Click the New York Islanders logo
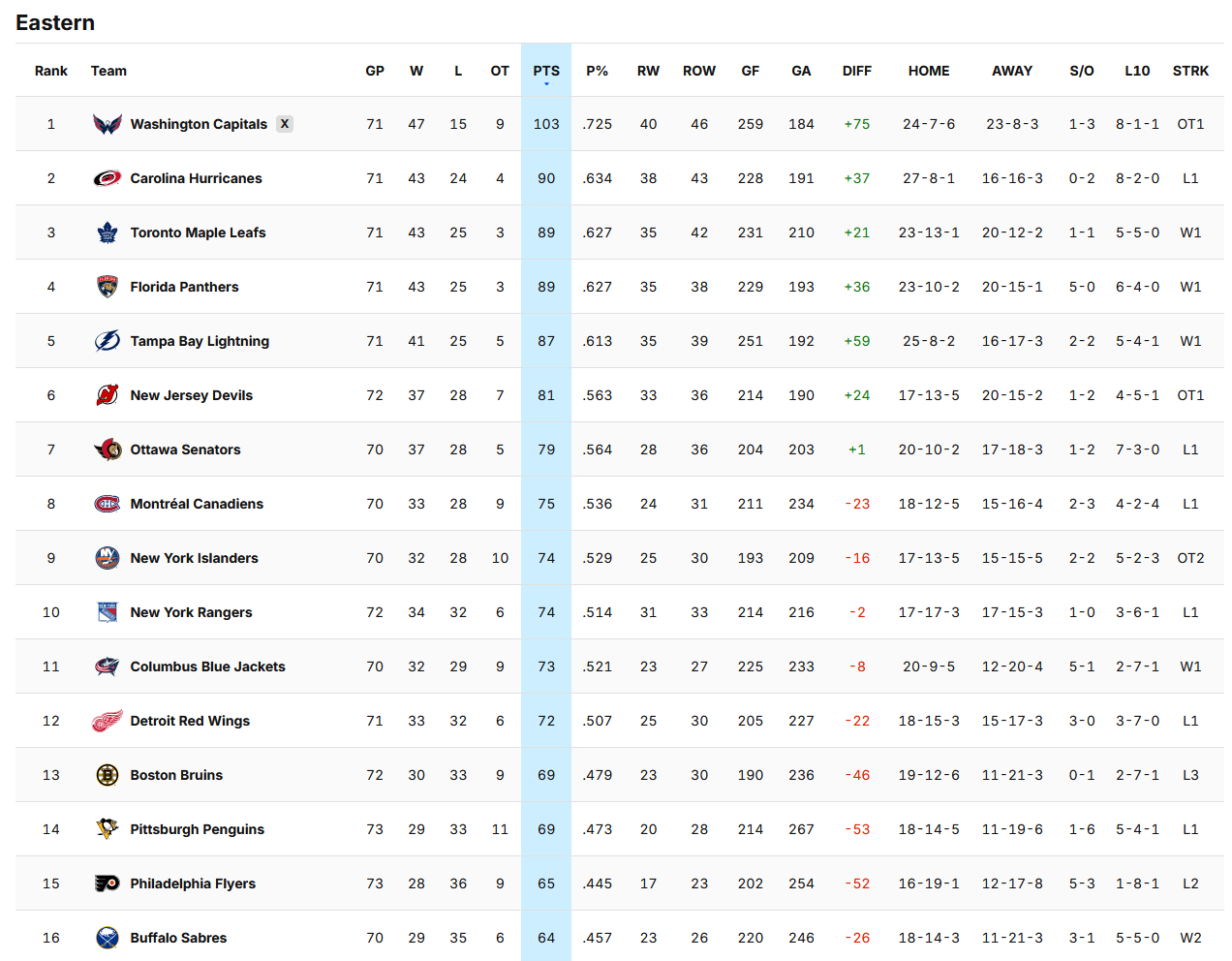The width and height of the screenshot is (1232, 961). (108, 558)
